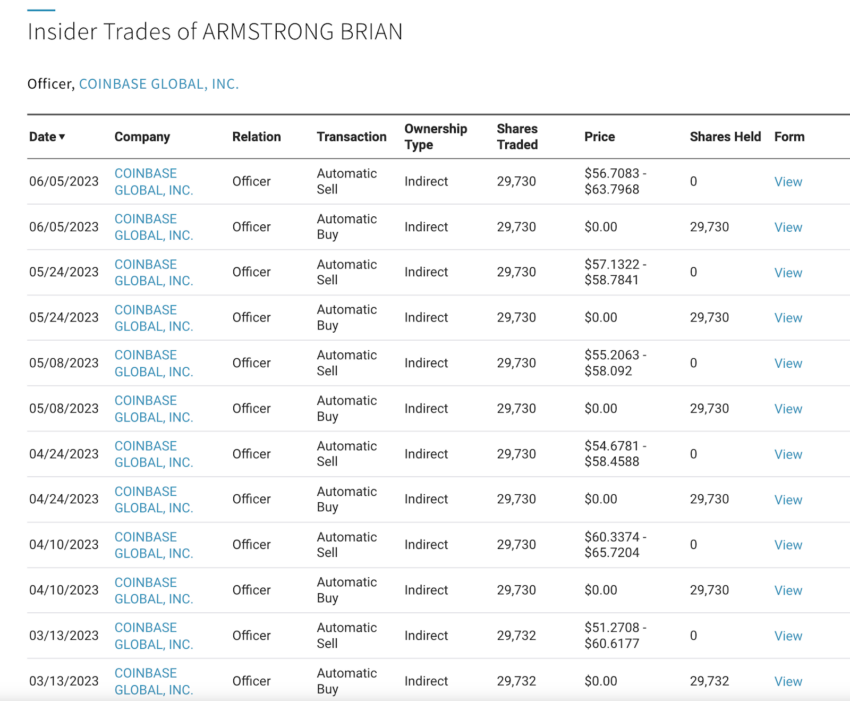
Task: View form for 06/05/2023 Automatic Sell
Action: [x=788, y=182]
